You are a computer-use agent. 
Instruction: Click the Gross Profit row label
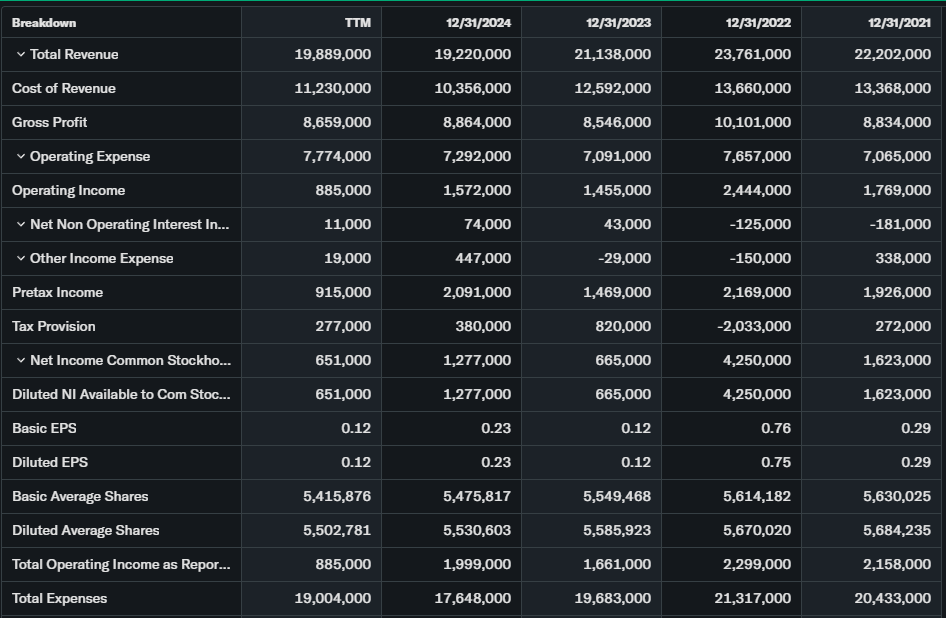pyautogui.click(x=50, y=123)
